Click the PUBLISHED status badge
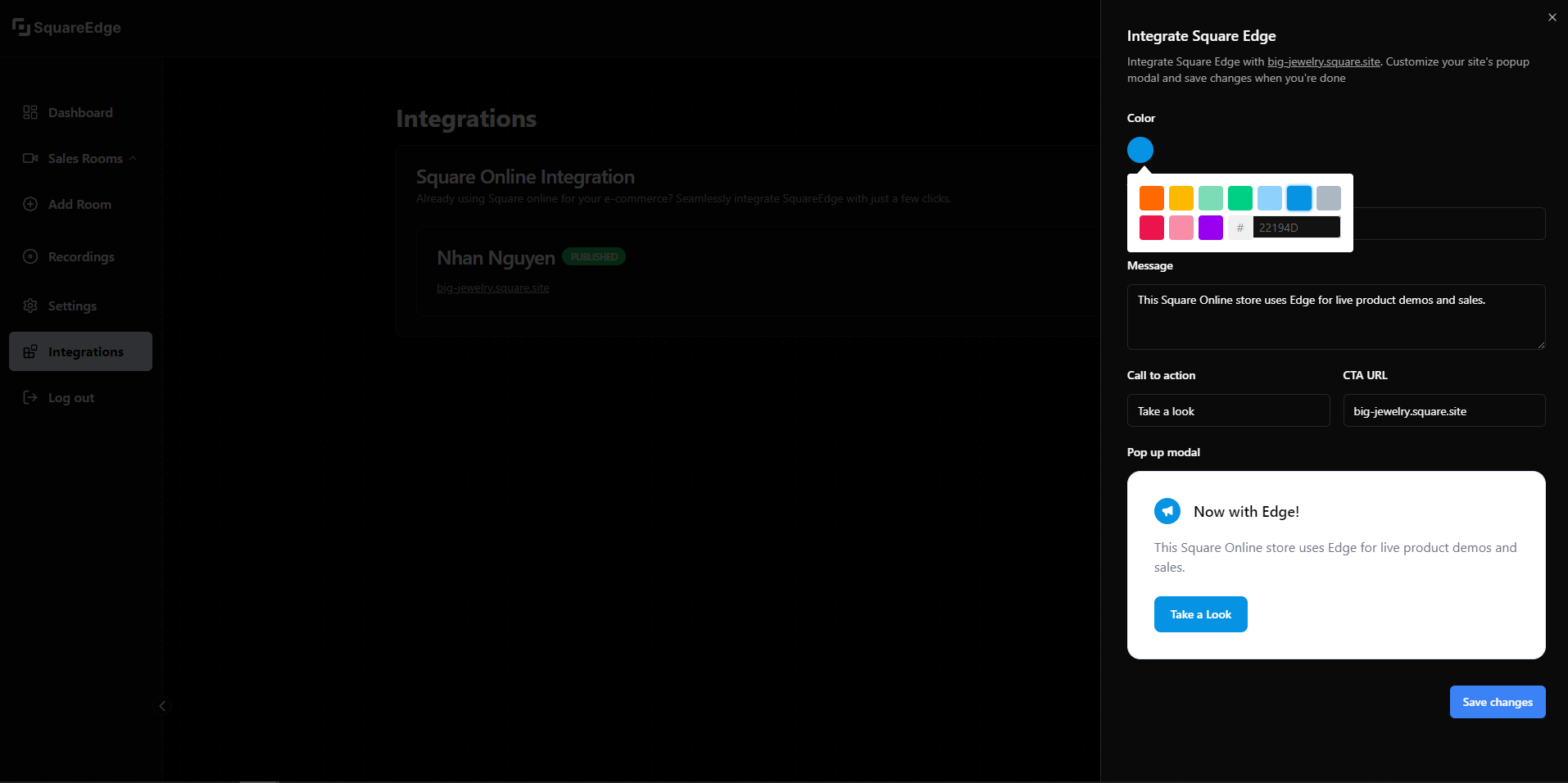The width and height of the screenshot is (1568, 783). point(594,256)
